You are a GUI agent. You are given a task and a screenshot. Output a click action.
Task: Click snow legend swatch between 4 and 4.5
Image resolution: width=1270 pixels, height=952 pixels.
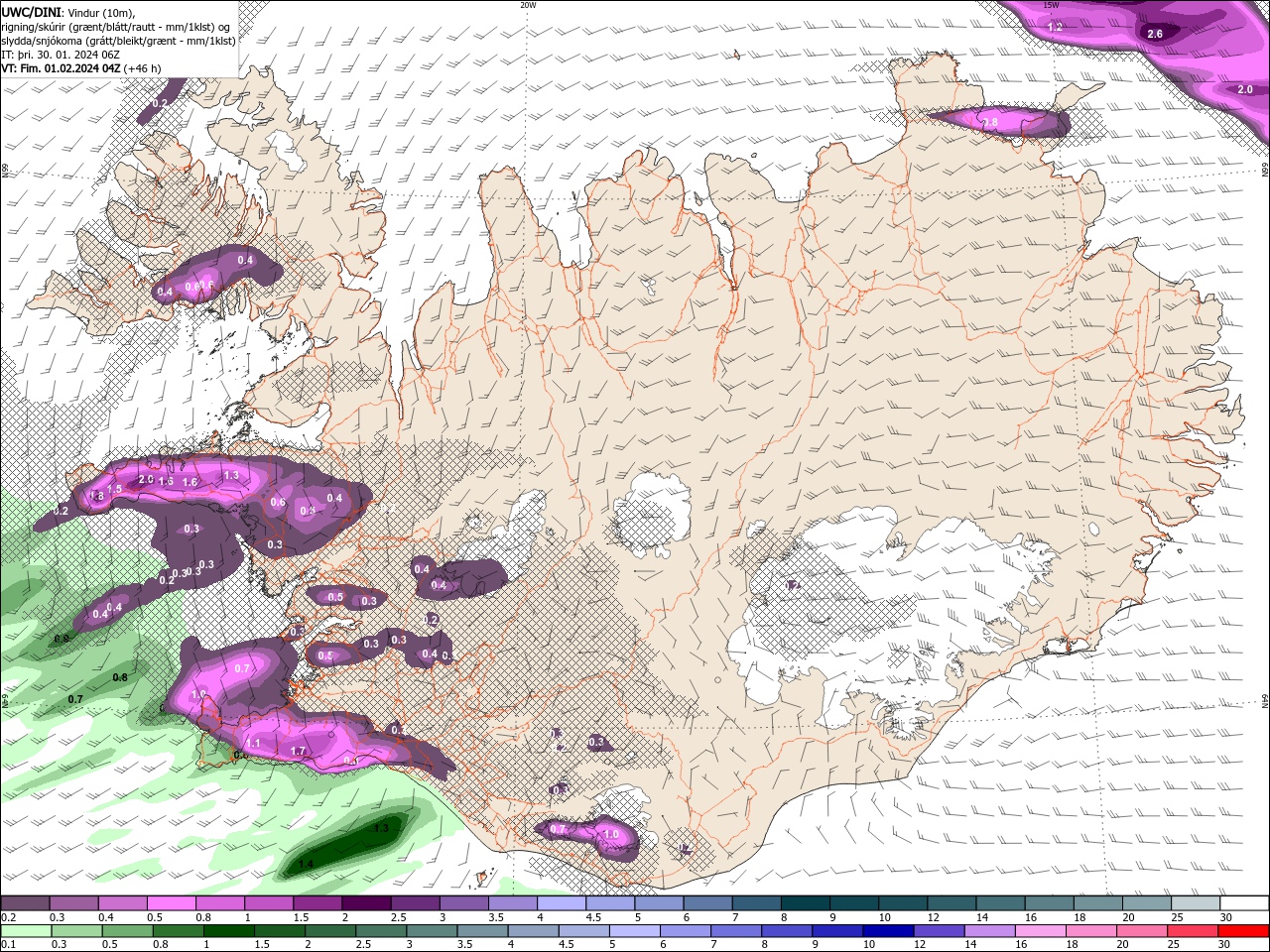[562, 903]
